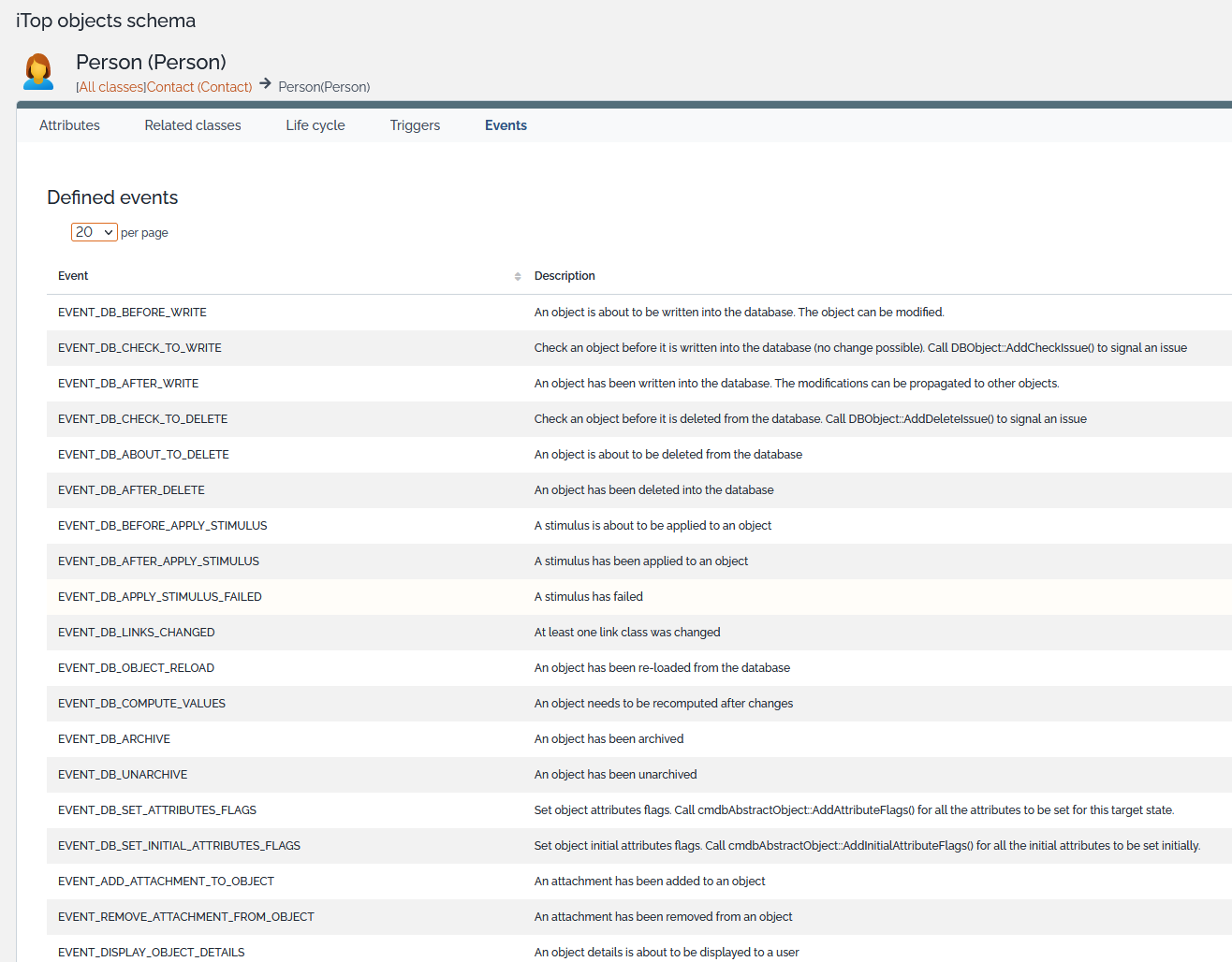Screen dimensions: 1232x962
Task: Switch to the Attributes tab
Action: (69, 125)
